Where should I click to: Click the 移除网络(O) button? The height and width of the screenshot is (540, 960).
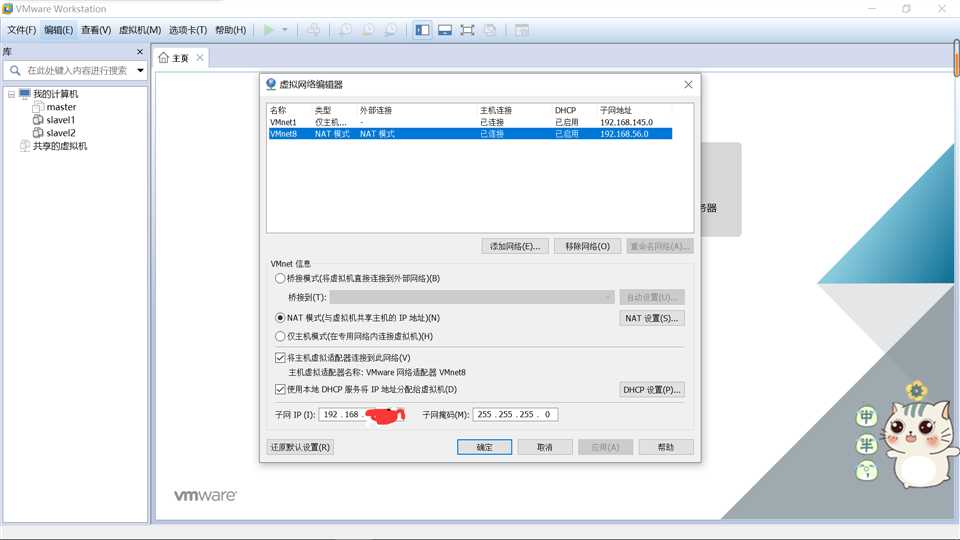coord(587,246)
